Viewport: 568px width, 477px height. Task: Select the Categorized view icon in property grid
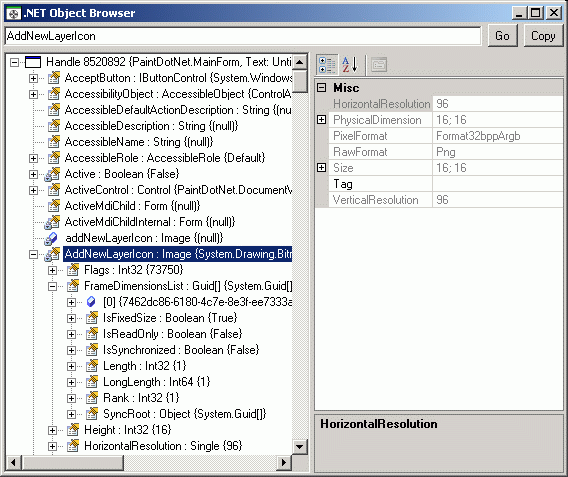click(327, 65)
